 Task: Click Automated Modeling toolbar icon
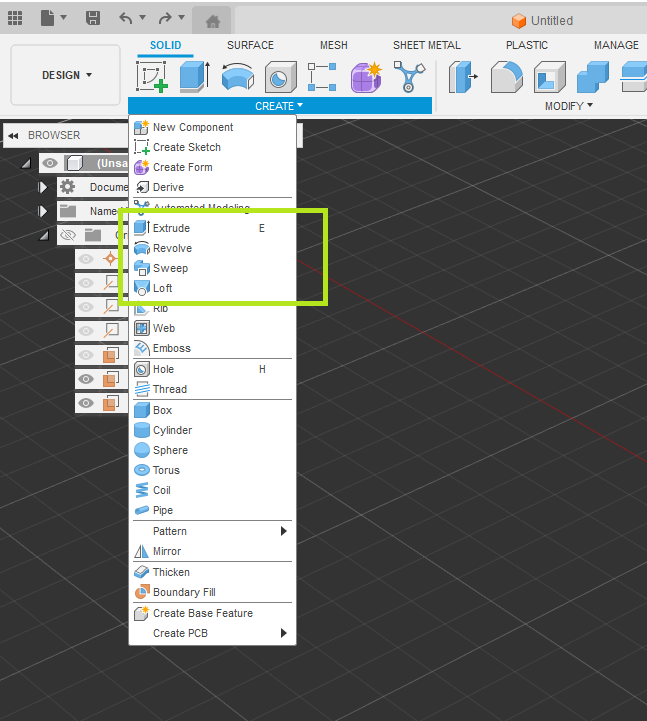click(409, 77)
